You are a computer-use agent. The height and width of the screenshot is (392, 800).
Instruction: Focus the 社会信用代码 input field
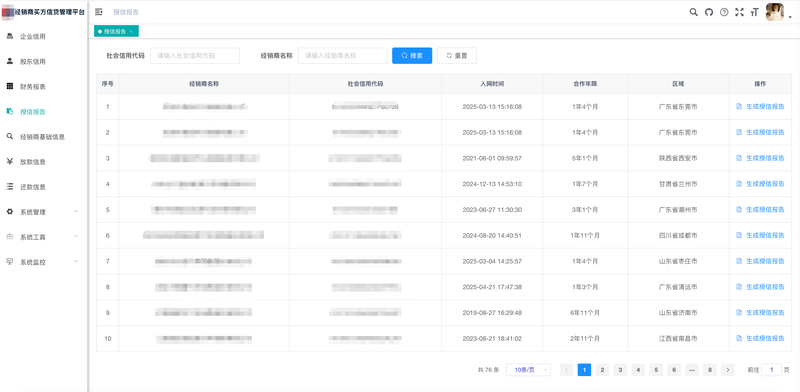(x=195, y=56)
